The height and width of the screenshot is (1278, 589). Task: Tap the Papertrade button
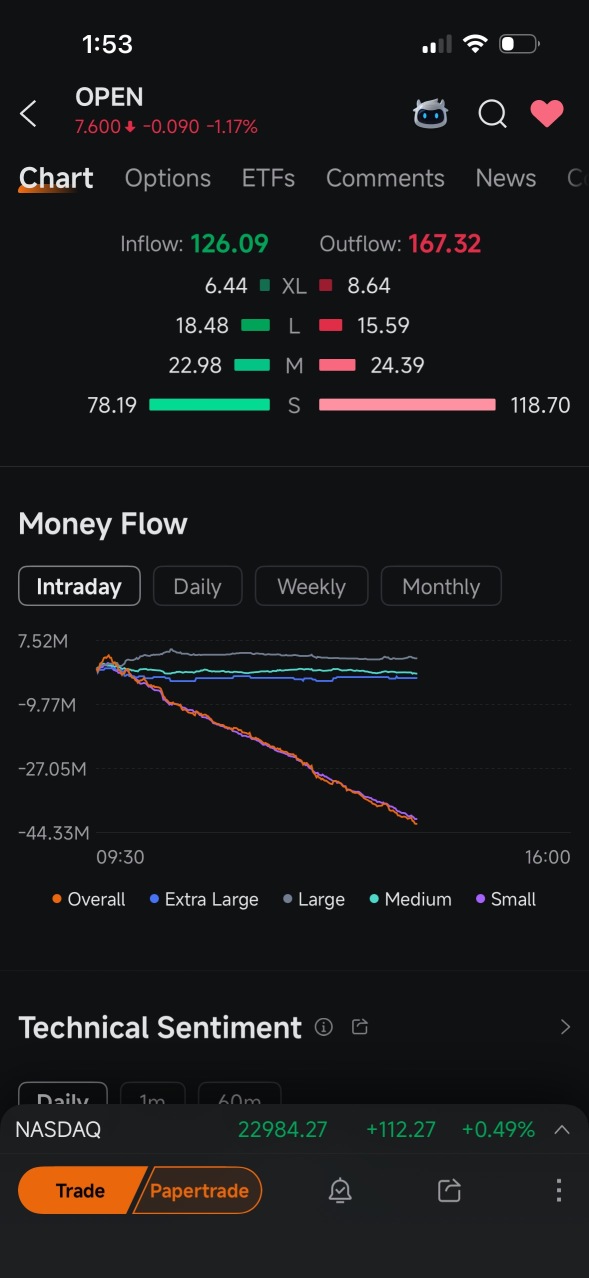199,1190
